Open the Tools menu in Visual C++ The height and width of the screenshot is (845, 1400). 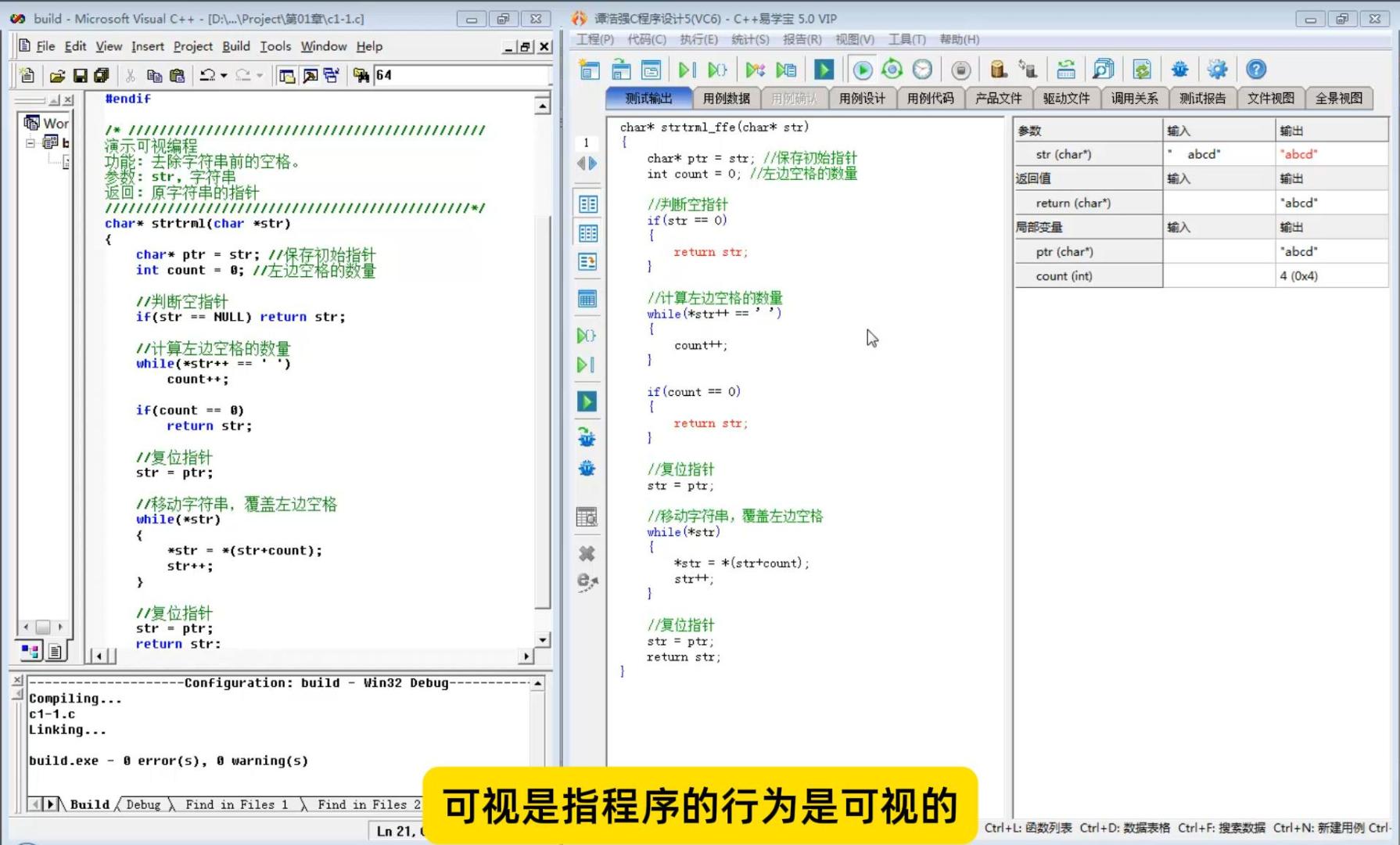[x=275, y=46]
